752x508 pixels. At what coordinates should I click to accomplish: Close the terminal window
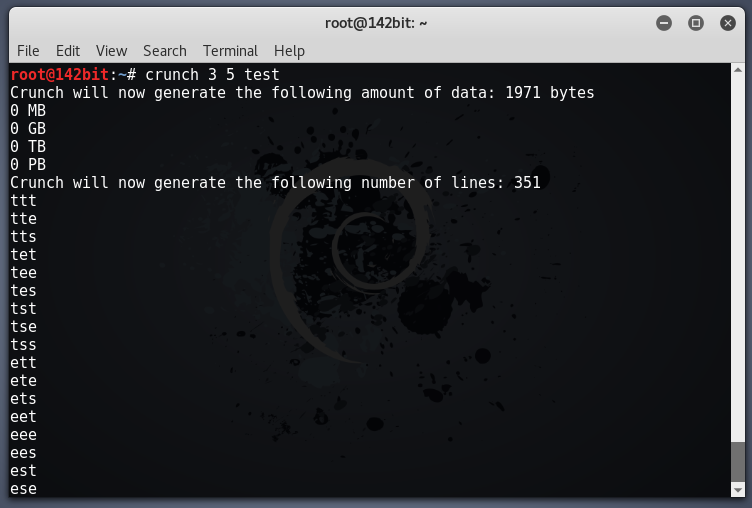728,23
